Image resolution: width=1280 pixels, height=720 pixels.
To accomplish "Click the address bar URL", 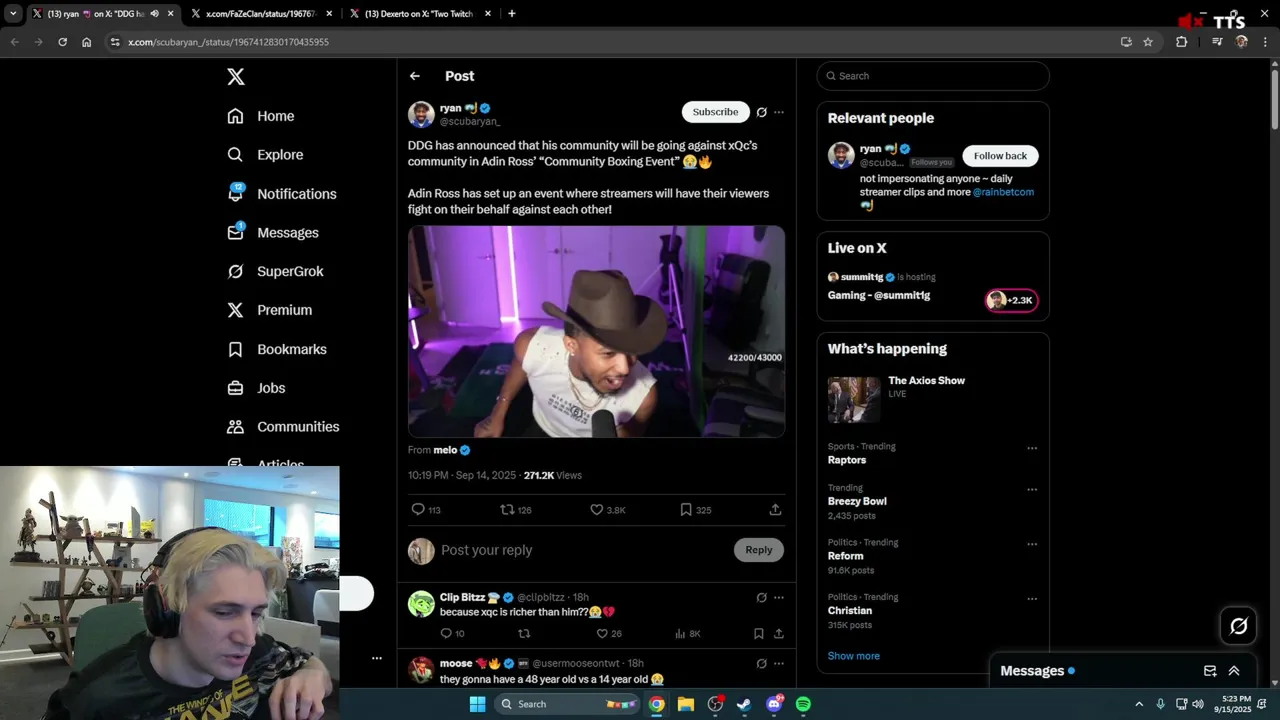I will click(x=228, y=42).
